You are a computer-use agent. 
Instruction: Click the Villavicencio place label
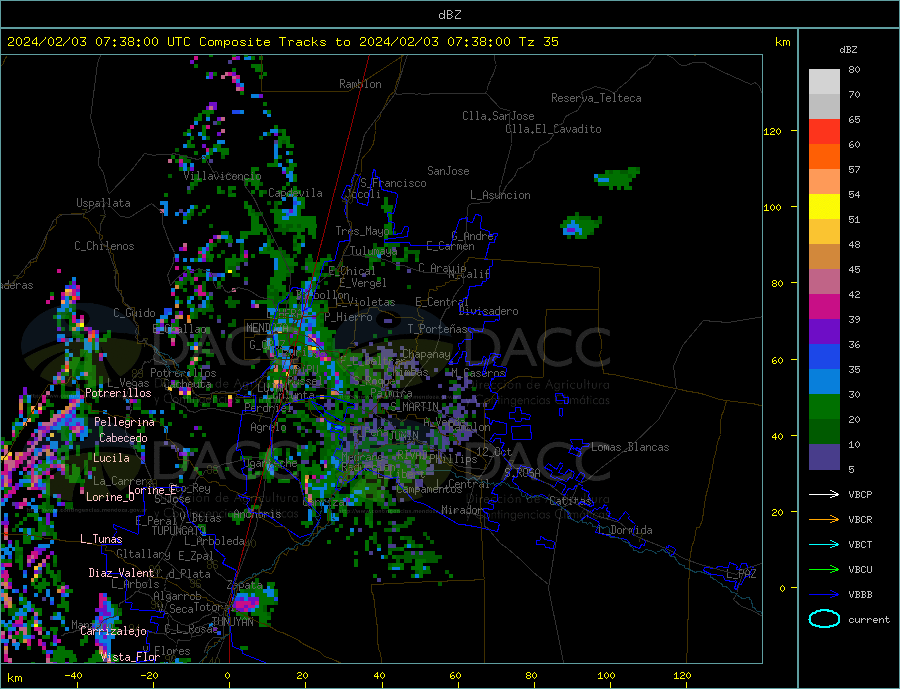[x=222, y=176]
